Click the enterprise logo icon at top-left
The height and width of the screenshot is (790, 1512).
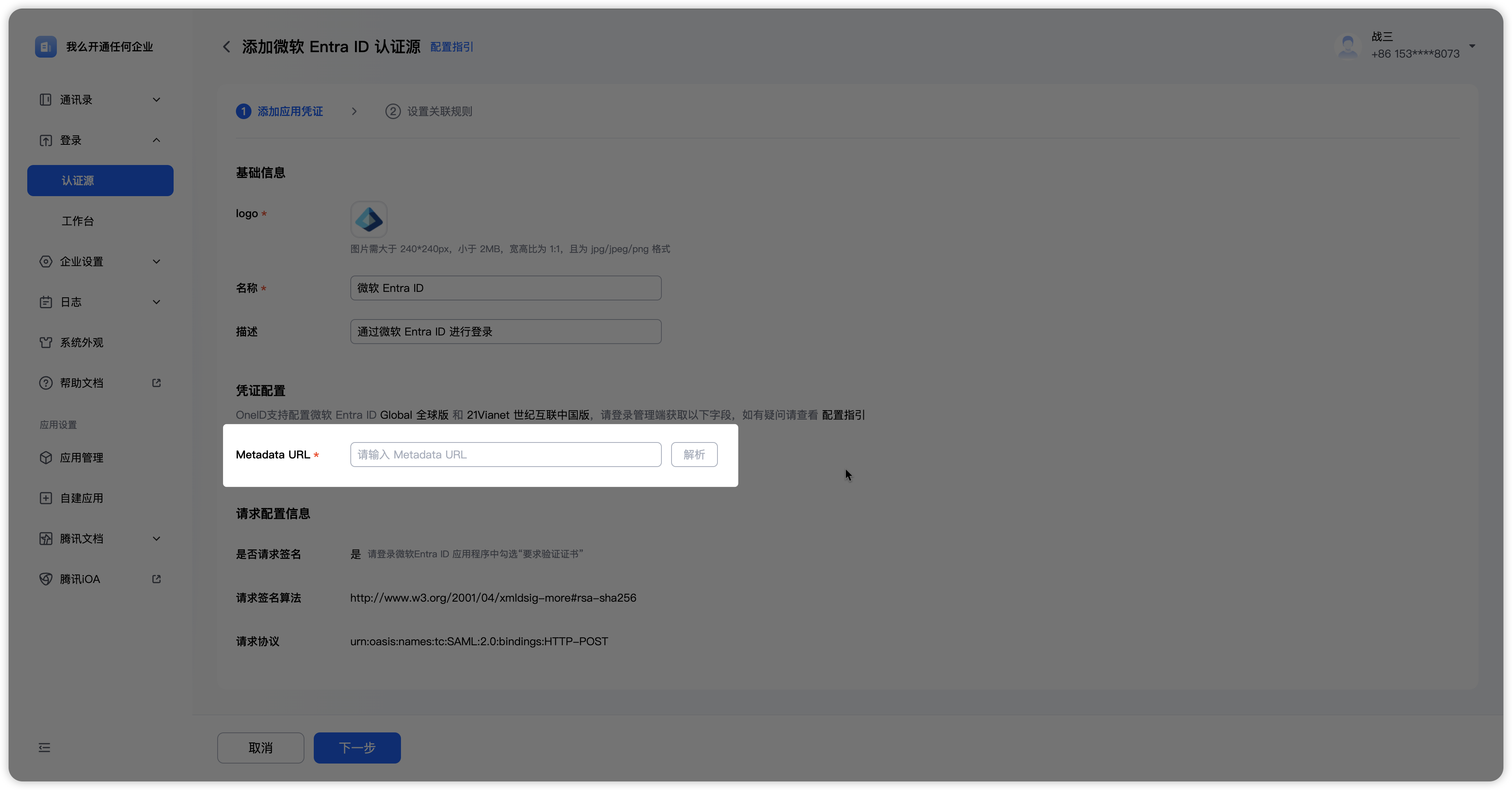pos(46,46)
